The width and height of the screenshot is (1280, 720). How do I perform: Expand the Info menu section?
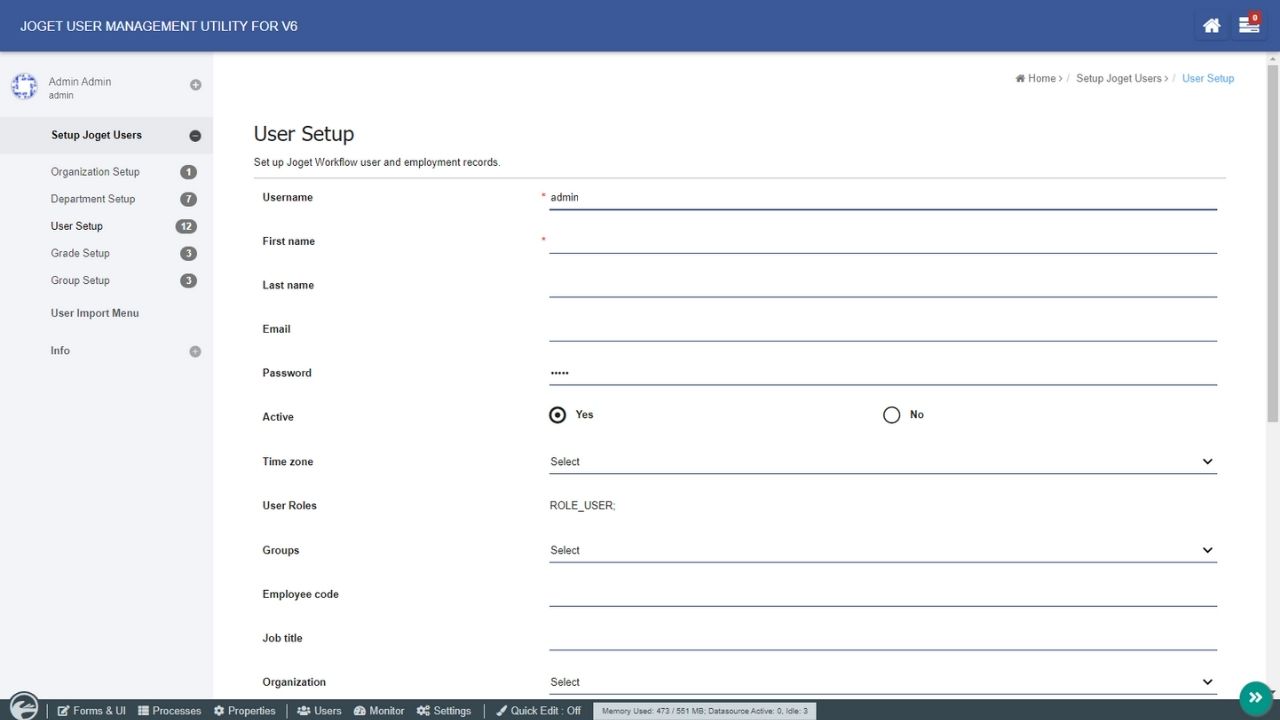click(x=195, y=352)
